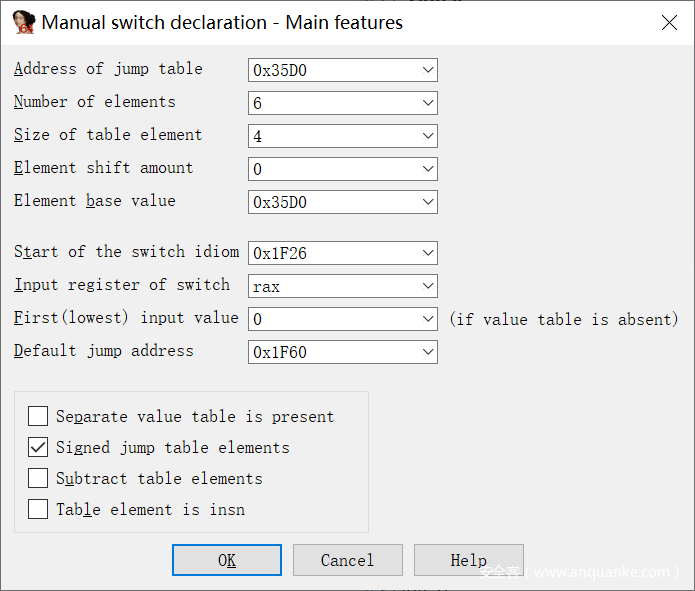
Task: Expand Input register of switch dropdown
Action: point(428,286)
